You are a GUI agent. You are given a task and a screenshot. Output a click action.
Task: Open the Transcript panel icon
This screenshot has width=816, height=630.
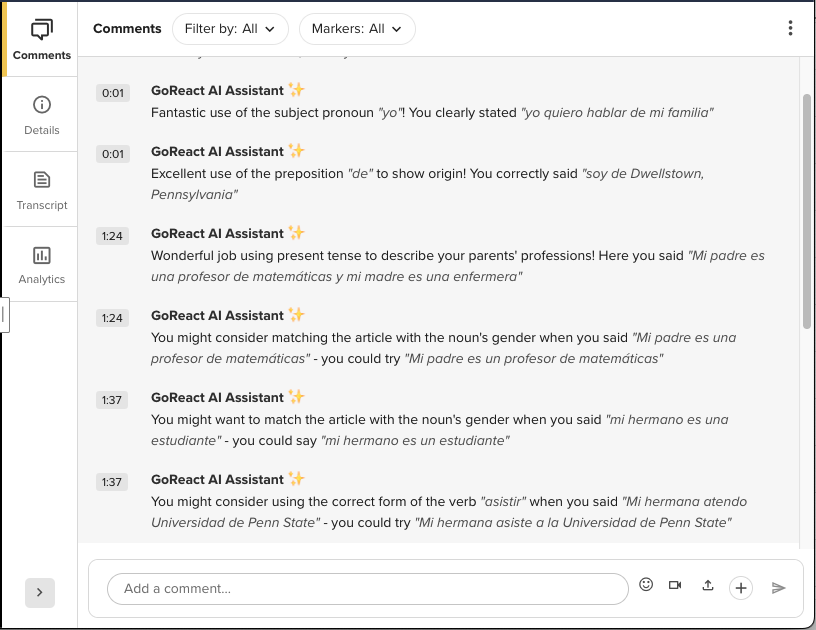coord(40,180)
